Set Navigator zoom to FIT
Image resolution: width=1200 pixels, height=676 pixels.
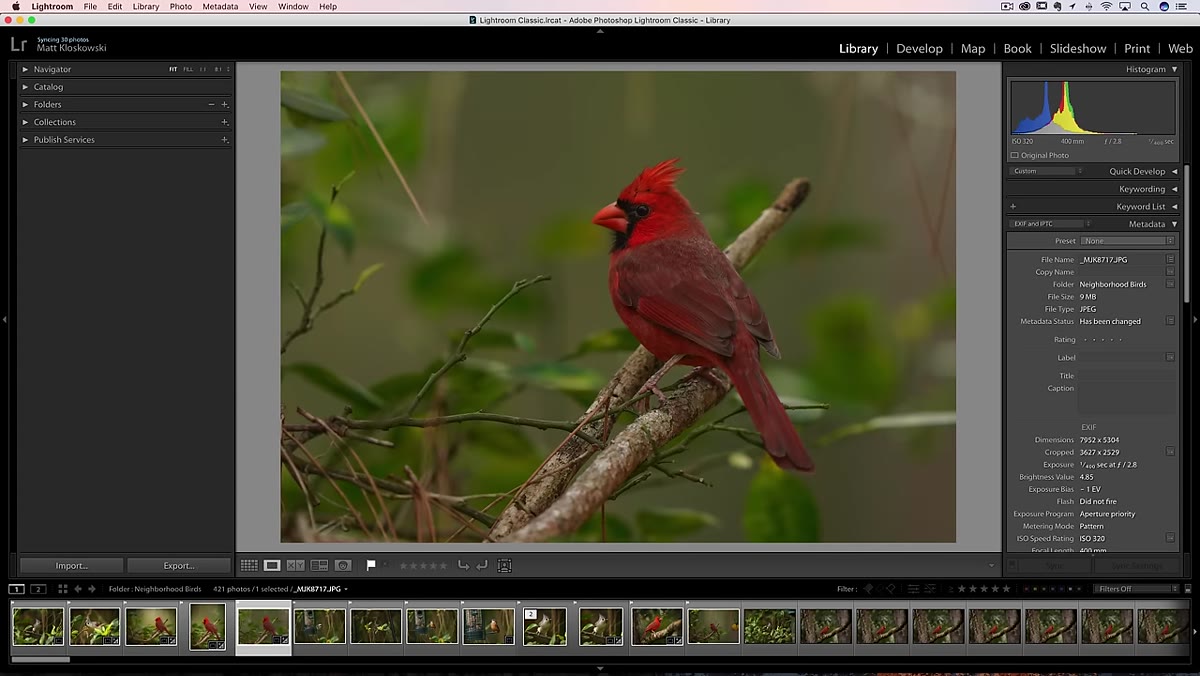173,69
